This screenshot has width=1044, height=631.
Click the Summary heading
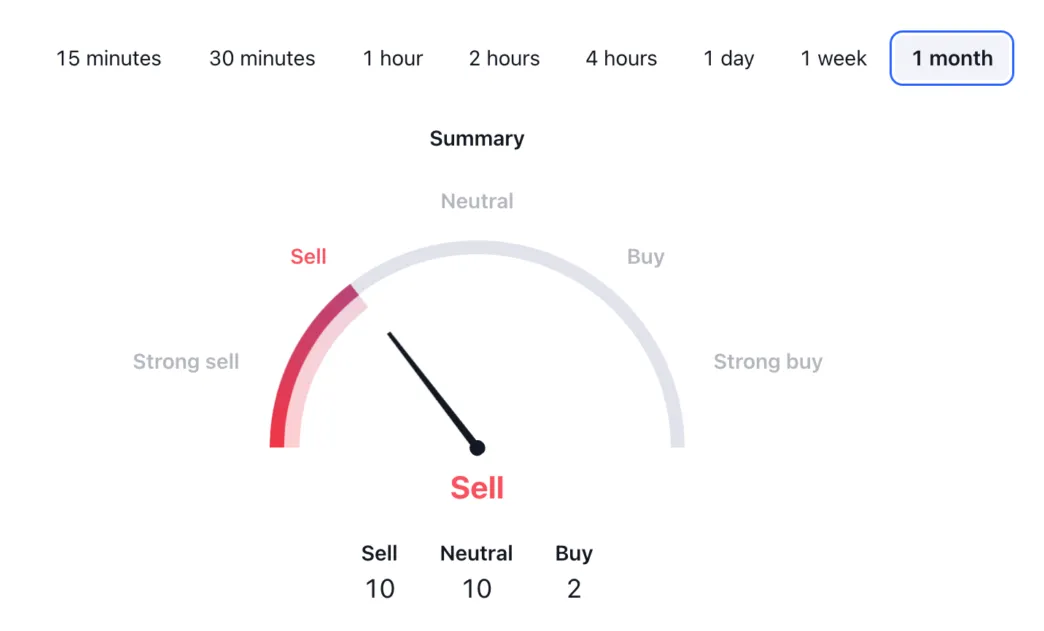tap(477, 138)
